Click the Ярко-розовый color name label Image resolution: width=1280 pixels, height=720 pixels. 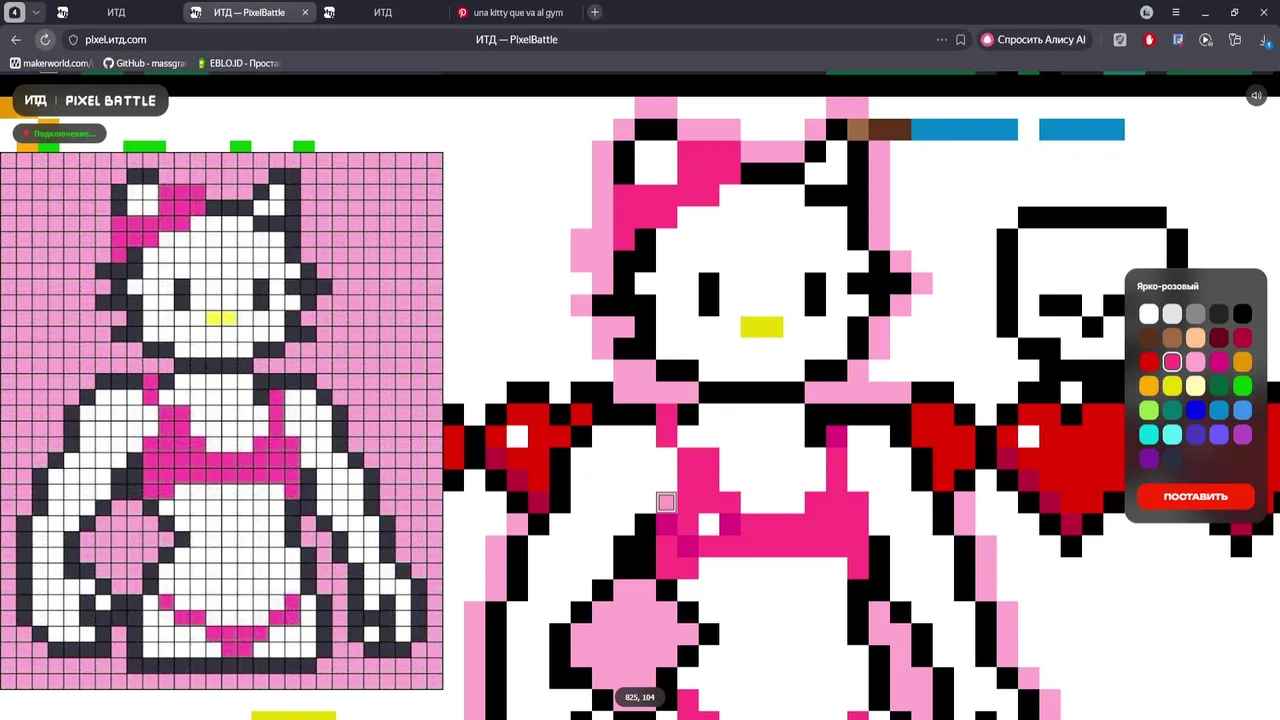coord(1167,287)
